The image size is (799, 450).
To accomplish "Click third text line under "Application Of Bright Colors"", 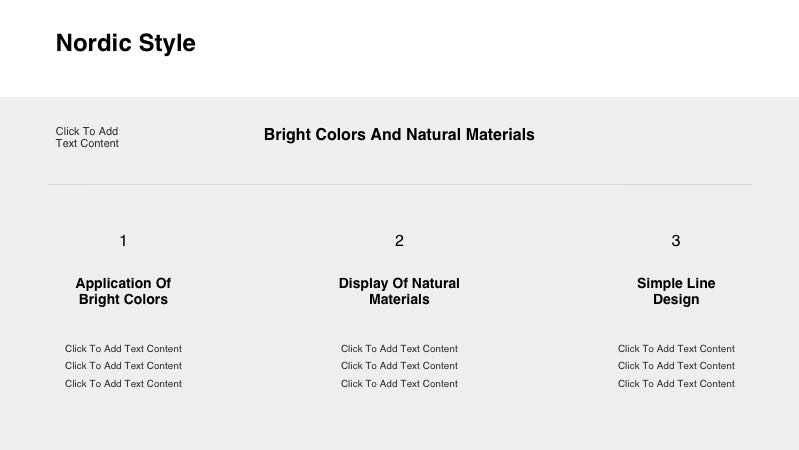I will click(x=123, y=384).
